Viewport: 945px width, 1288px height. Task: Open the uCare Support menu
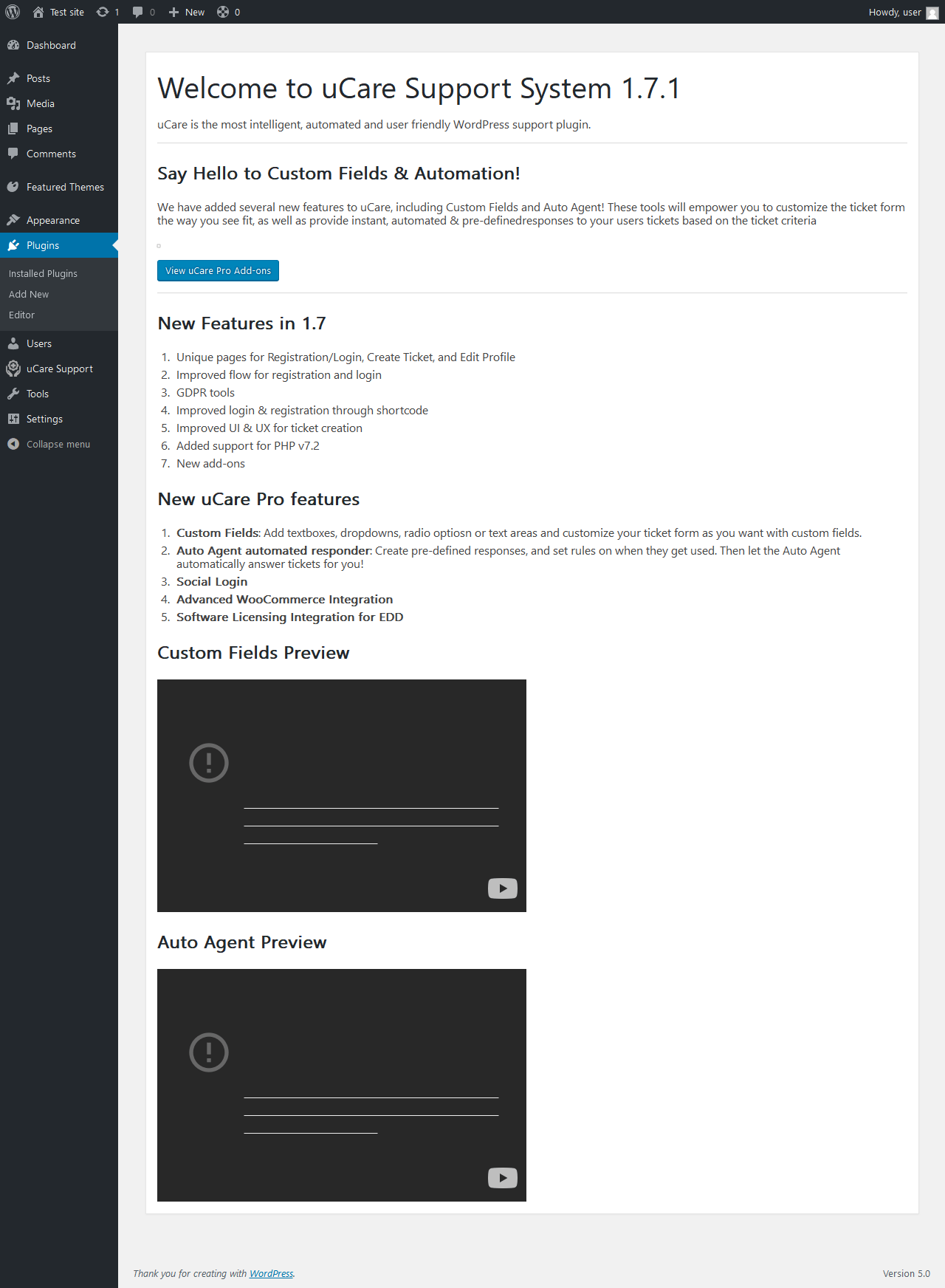[x=59, y=369]
